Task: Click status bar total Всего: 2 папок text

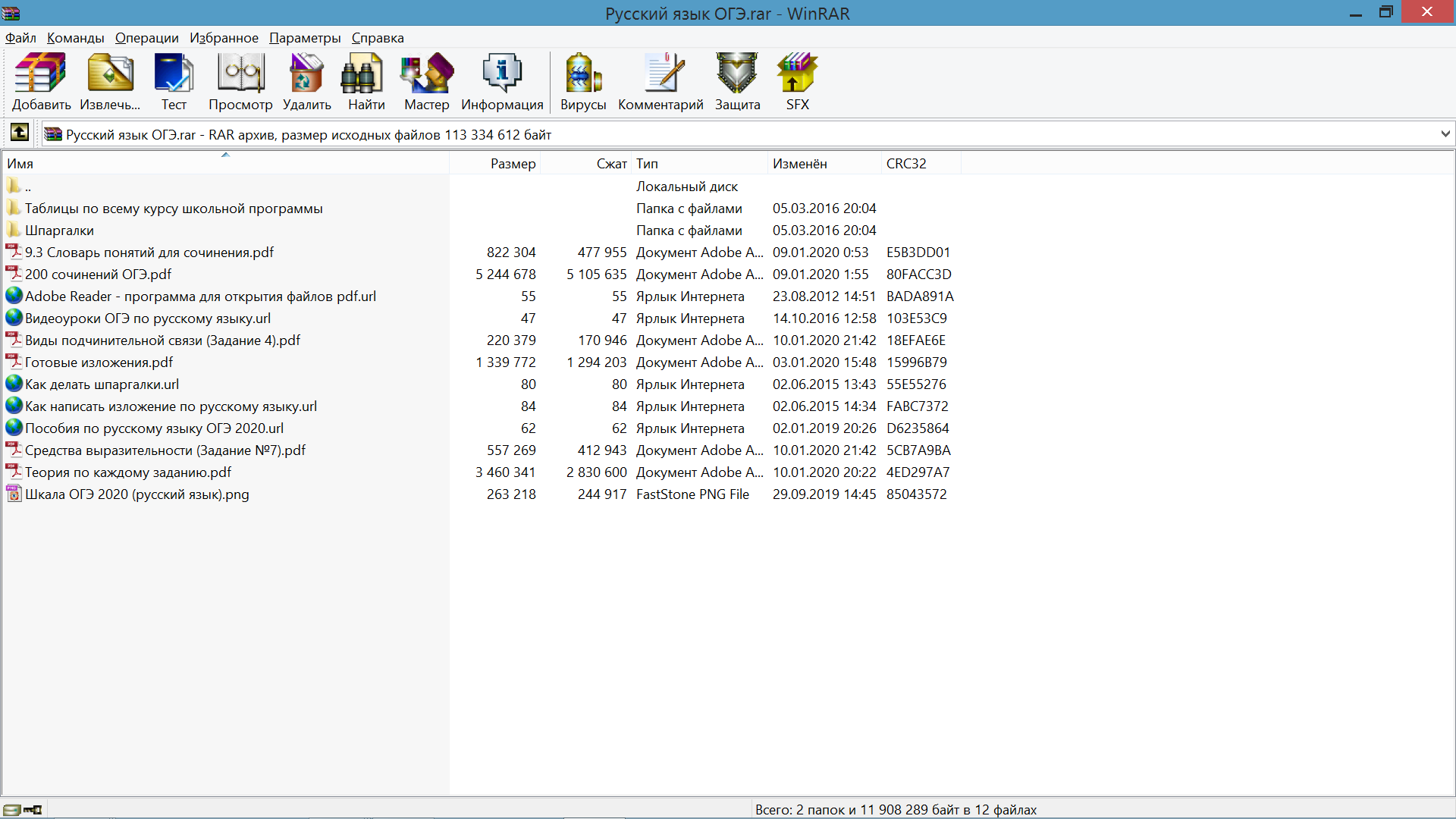Action: click(x=896, y=810)
